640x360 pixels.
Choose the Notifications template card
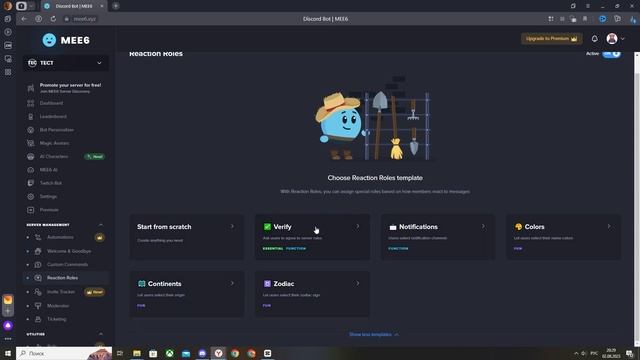pos(438,237)
